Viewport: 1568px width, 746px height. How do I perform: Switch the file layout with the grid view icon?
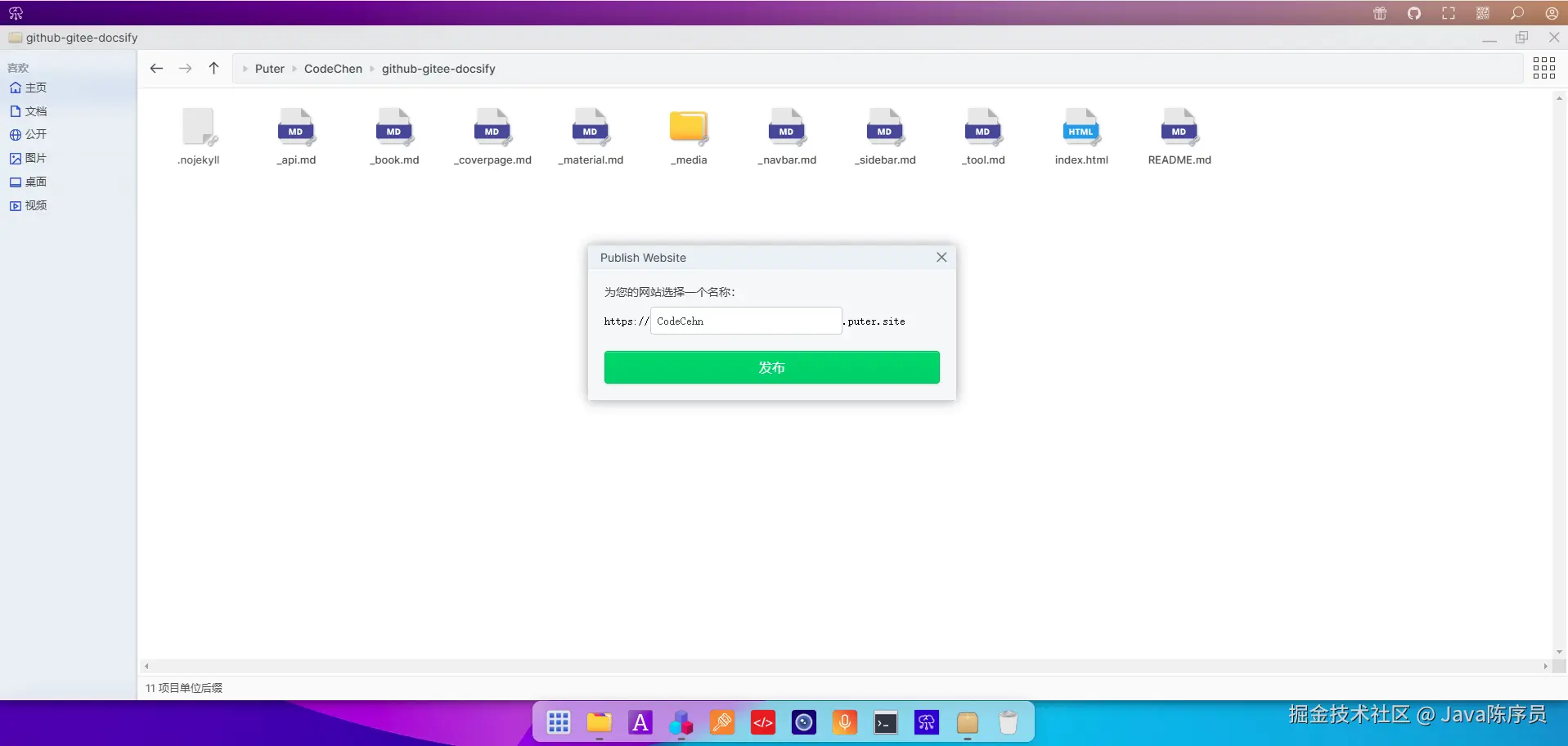point(1544,68)
